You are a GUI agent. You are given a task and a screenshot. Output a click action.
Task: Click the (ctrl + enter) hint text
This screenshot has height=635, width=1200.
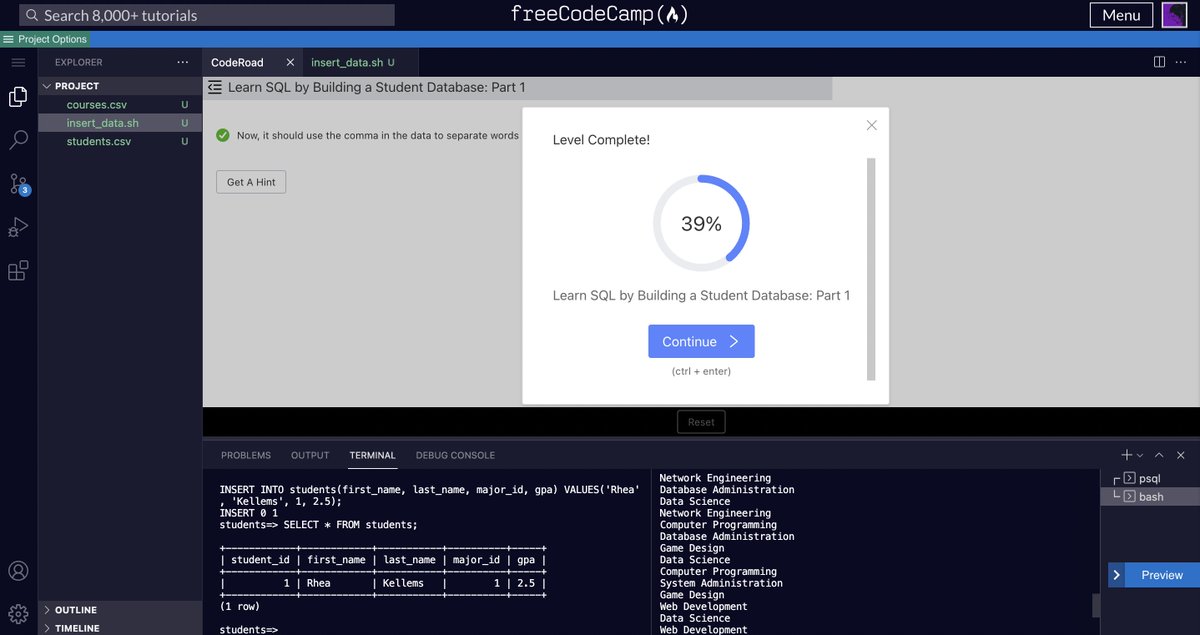pyautogui.click(x=701, y=371)
